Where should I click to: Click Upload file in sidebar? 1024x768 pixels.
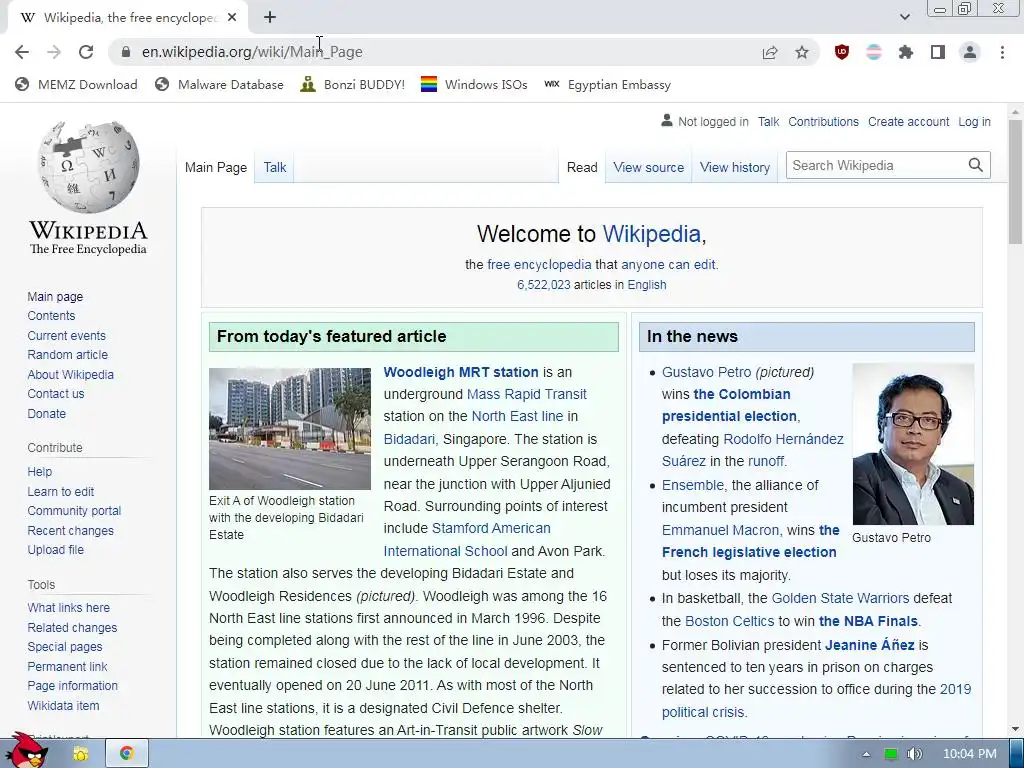coord(56,550)
